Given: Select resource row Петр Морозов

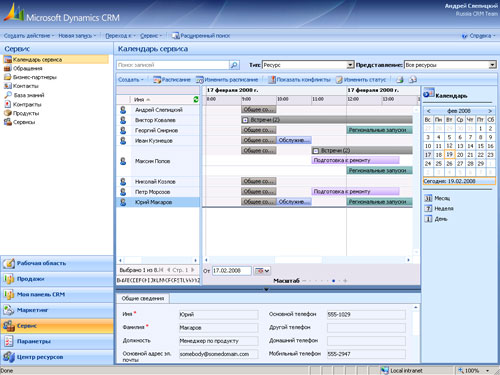Looking at the screenshot, I should pos(158,192).
